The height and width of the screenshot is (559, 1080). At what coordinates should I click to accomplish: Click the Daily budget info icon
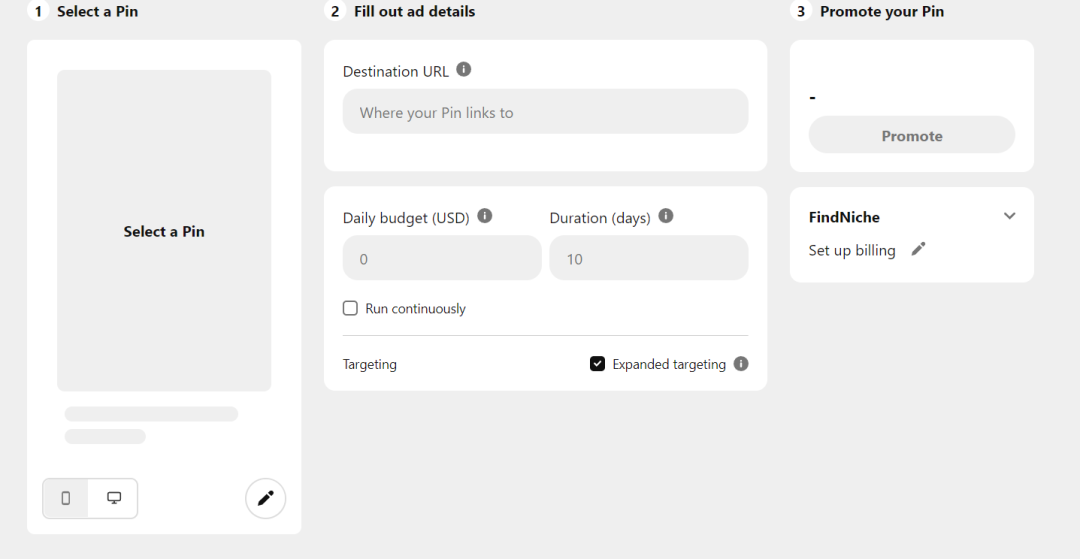coord(485,216)
